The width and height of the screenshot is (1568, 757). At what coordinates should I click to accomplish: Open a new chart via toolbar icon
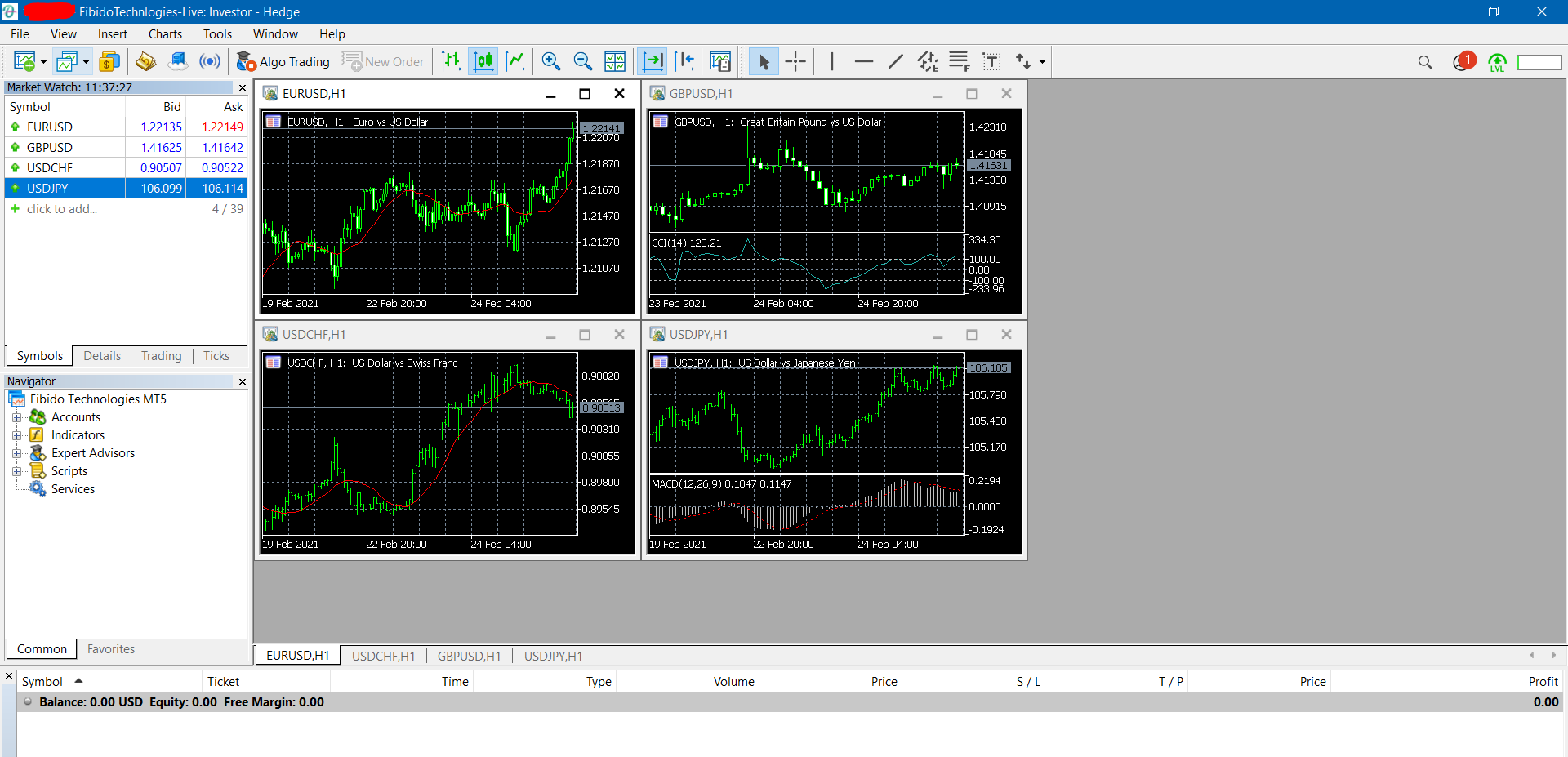(x=24, y=61)
